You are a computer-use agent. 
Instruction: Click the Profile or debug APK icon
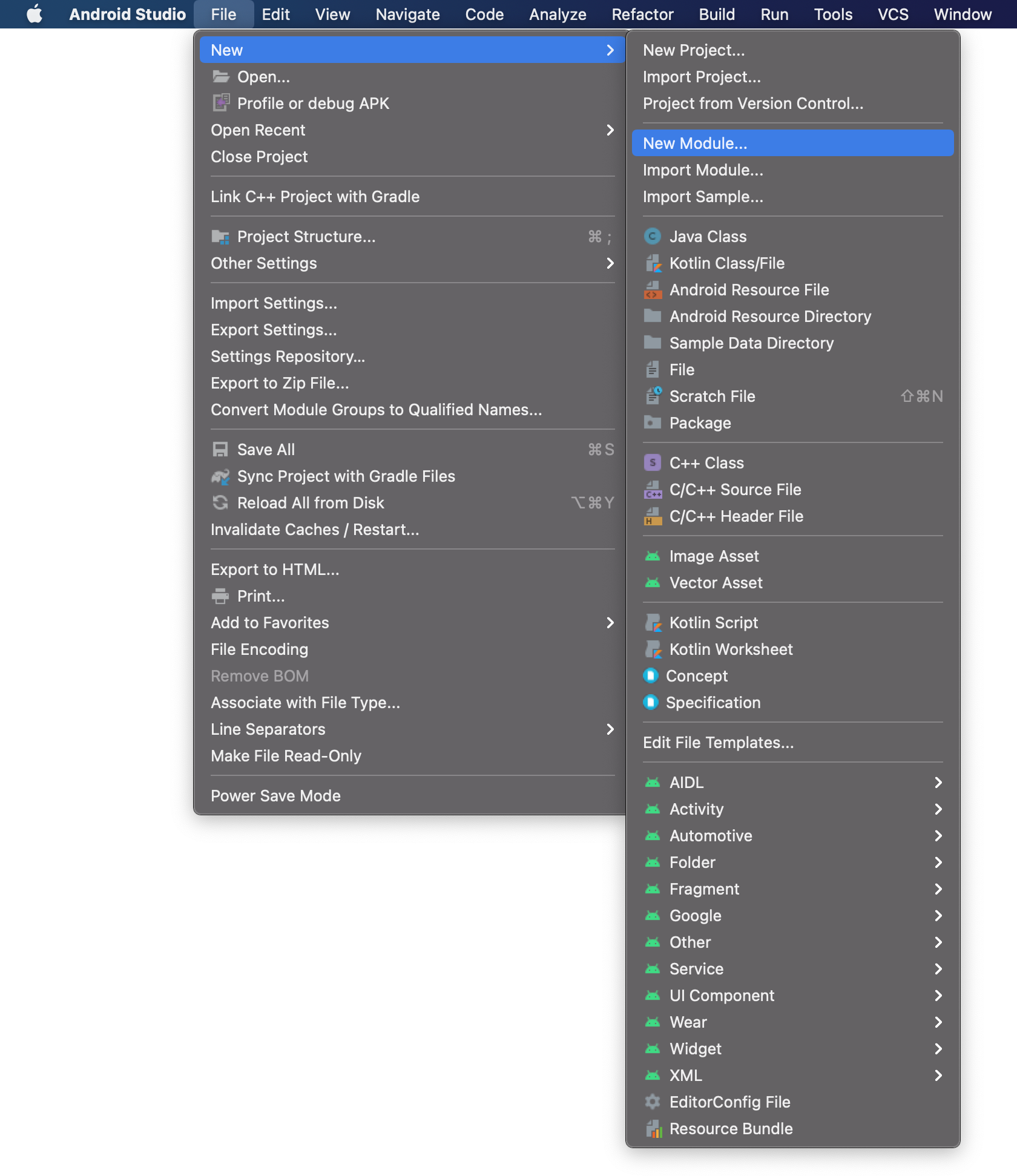(x=220, y=103)
